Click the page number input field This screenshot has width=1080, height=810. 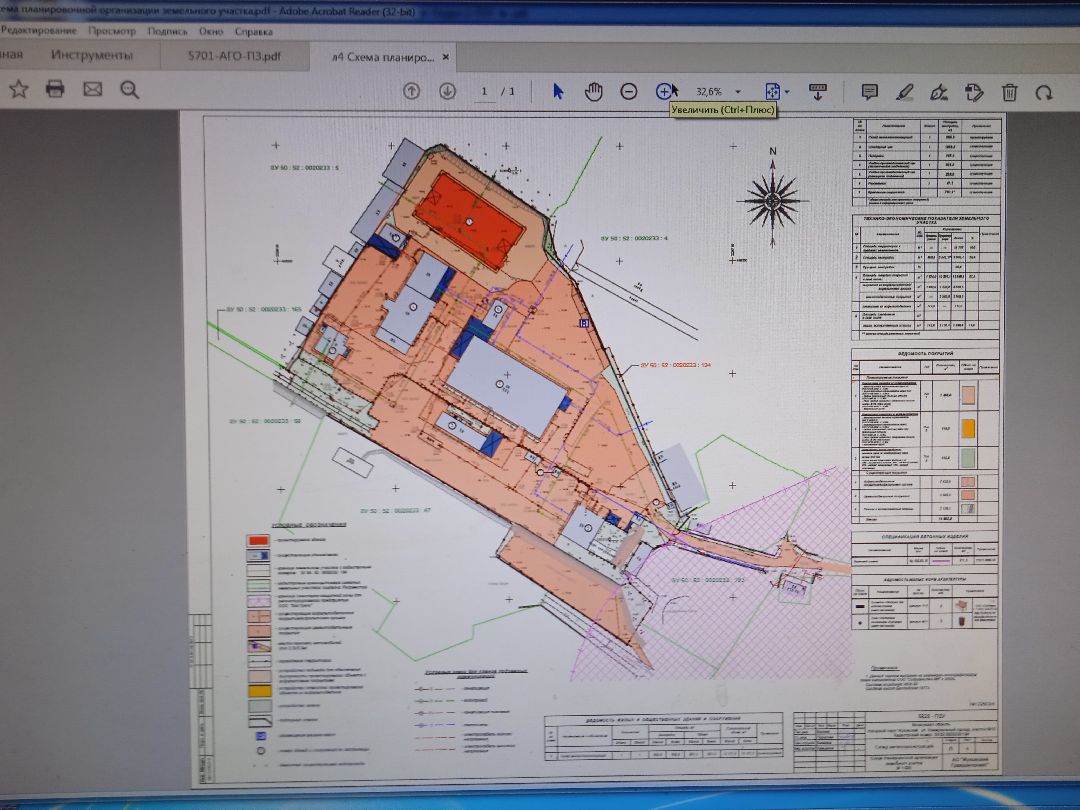click(x=485, y=92)
